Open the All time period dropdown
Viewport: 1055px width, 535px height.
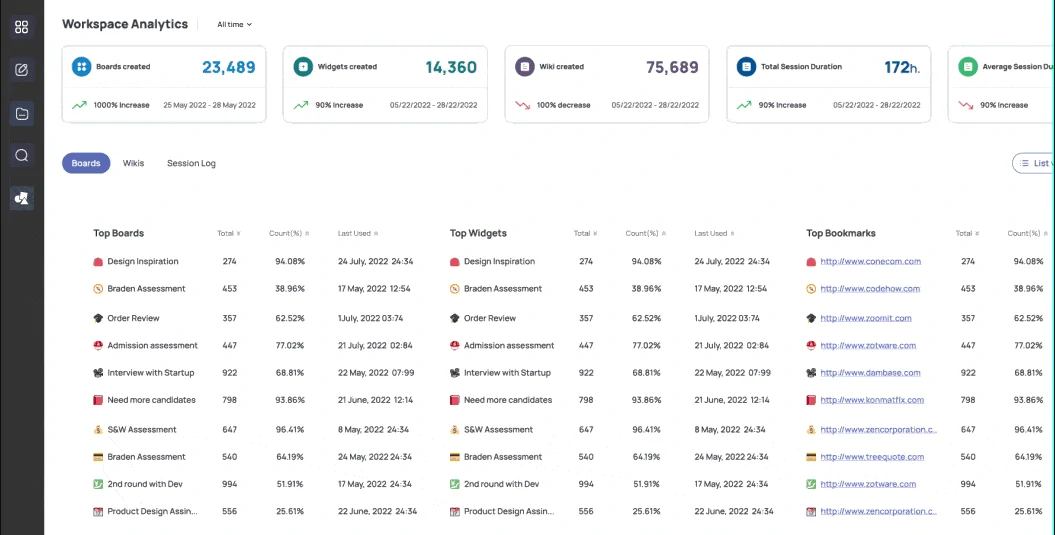click(234, 24)
